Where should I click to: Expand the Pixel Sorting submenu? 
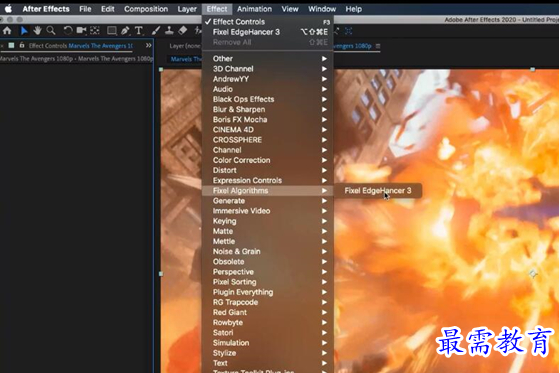tap(268, 282)
